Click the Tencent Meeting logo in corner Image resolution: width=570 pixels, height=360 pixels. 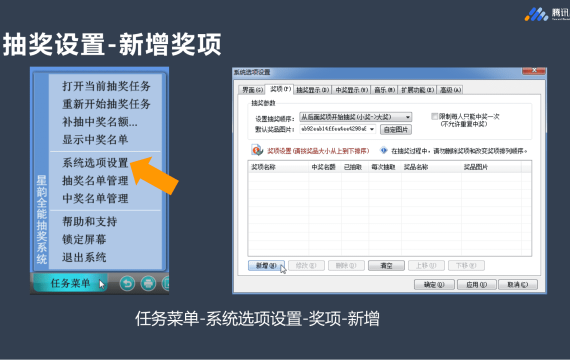[x=536, y=14]
